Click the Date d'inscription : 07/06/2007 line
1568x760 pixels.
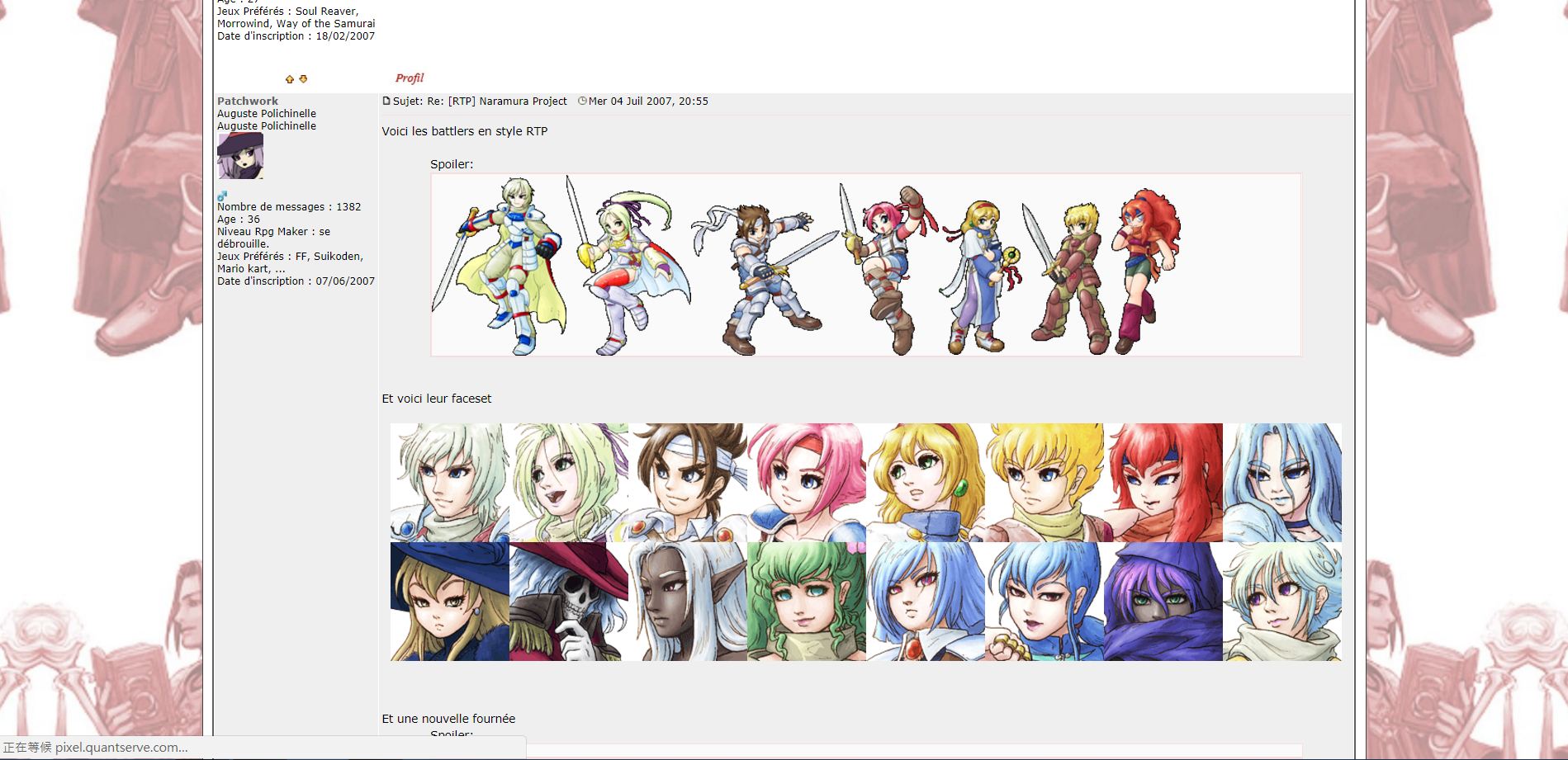(x=296, y=281)
